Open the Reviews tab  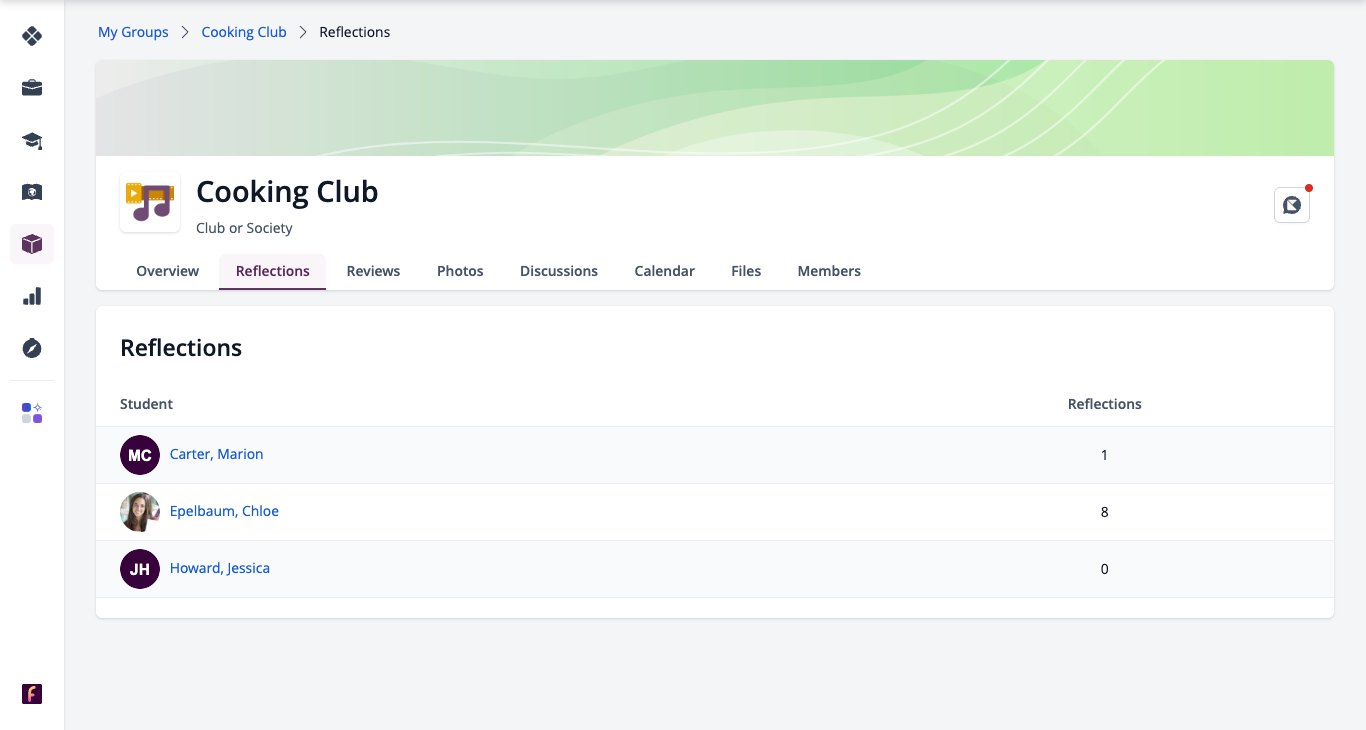(x=373, y=271)
